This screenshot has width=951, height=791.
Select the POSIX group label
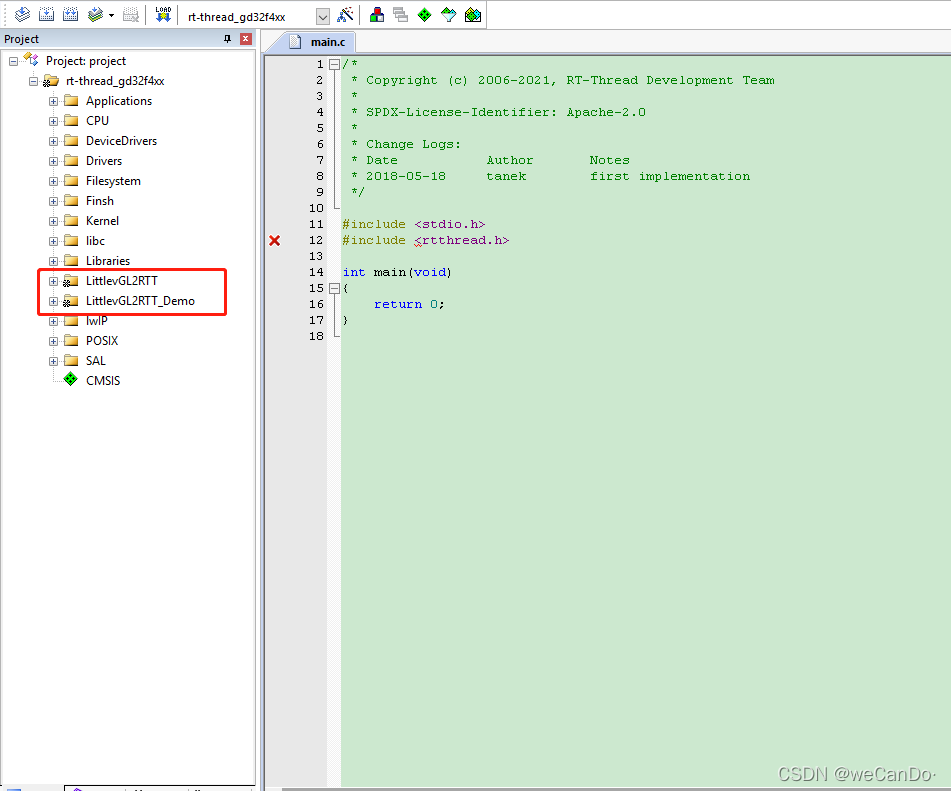click(102, 341)
